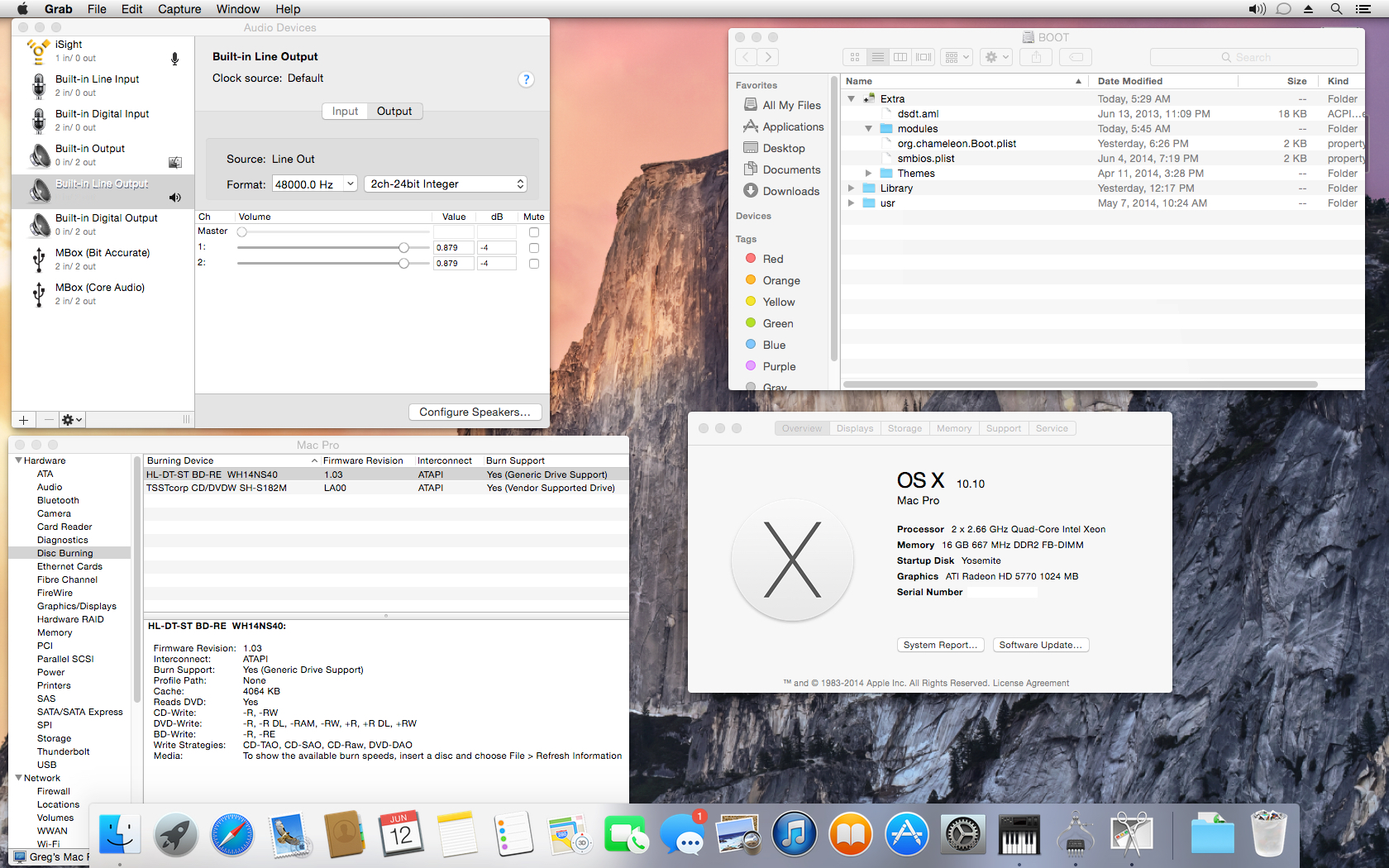The width and height of the screenshot is (1389, 868).
Task: Click the Search field in BOOT window
Action: [1253, 57]
